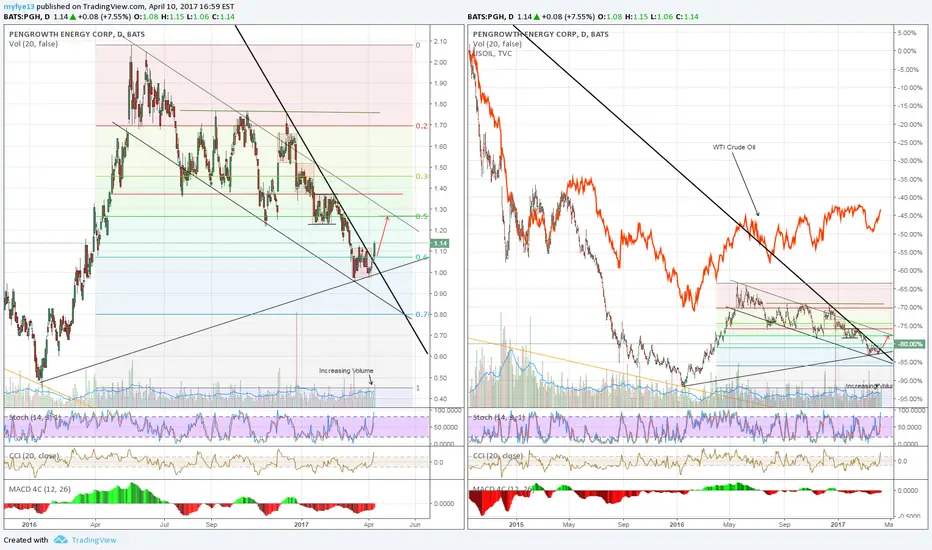Click 2015 on right chart time axis
Viewport: 932px width, 550px height.
pos(516,524)
